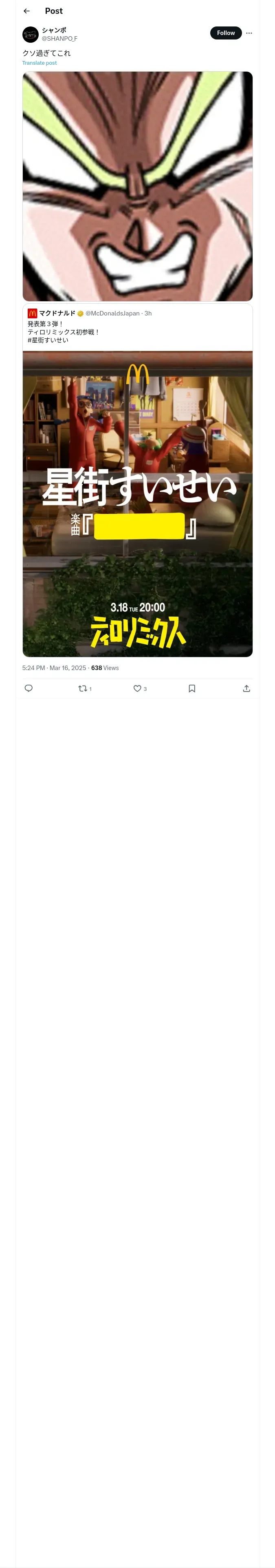275x1568 pixels.
Task: Open the #星街すいせい hashtag
Action: [48, 340]
